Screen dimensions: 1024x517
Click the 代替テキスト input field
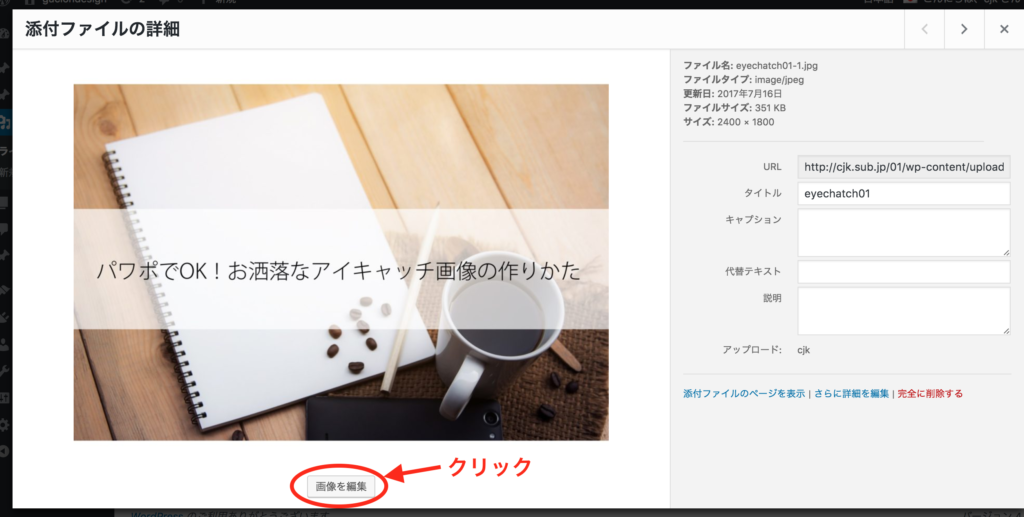pyautogui.click(x=903, y=272)
